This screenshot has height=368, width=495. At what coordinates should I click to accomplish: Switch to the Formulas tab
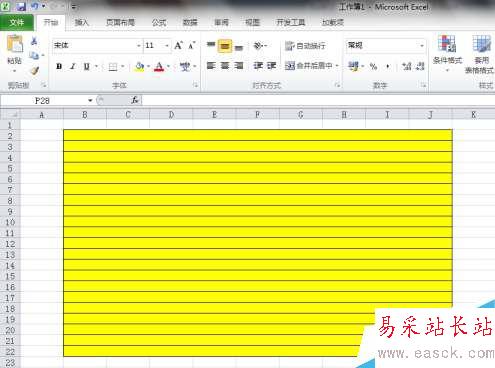tap(159, 22)
